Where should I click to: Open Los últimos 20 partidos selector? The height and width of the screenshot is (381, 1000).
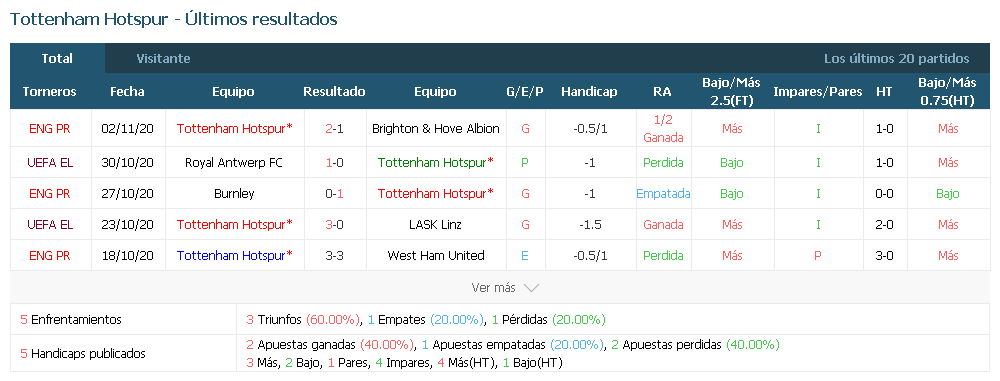click(897, 59)
